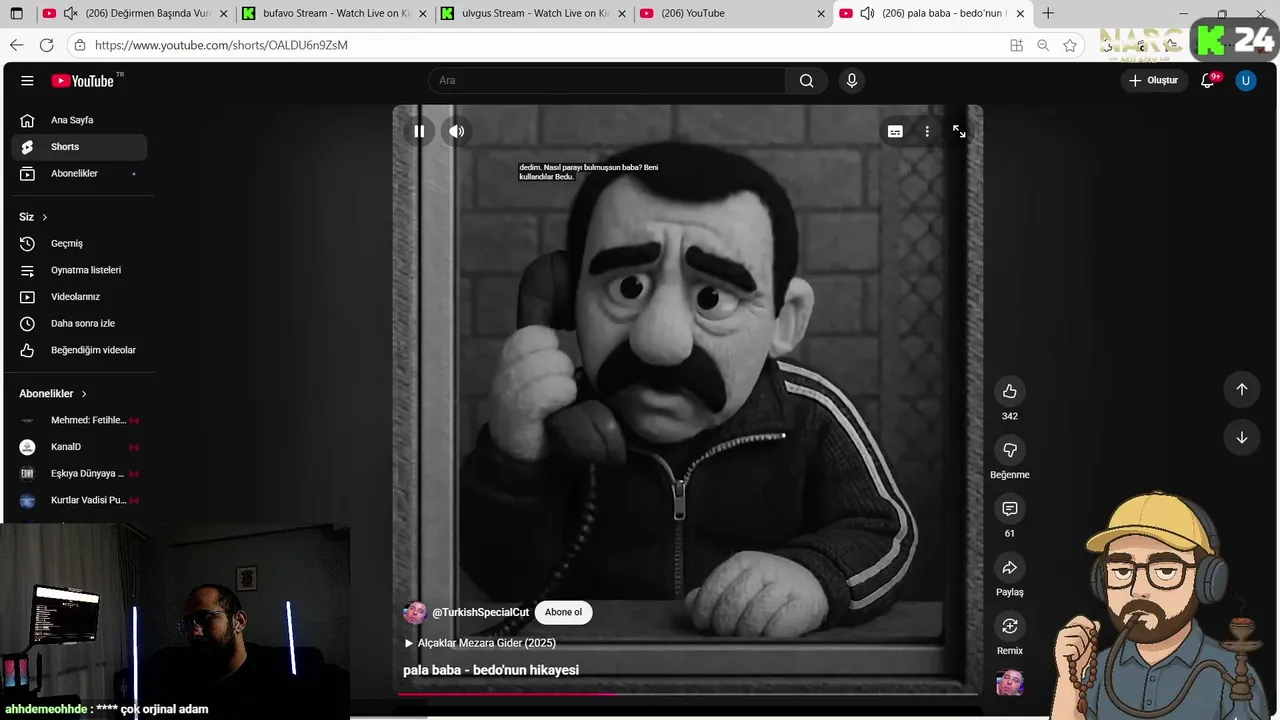
Task: Switch to ulvgus Stream Kick tab
Action: click(x=534, y=14)
